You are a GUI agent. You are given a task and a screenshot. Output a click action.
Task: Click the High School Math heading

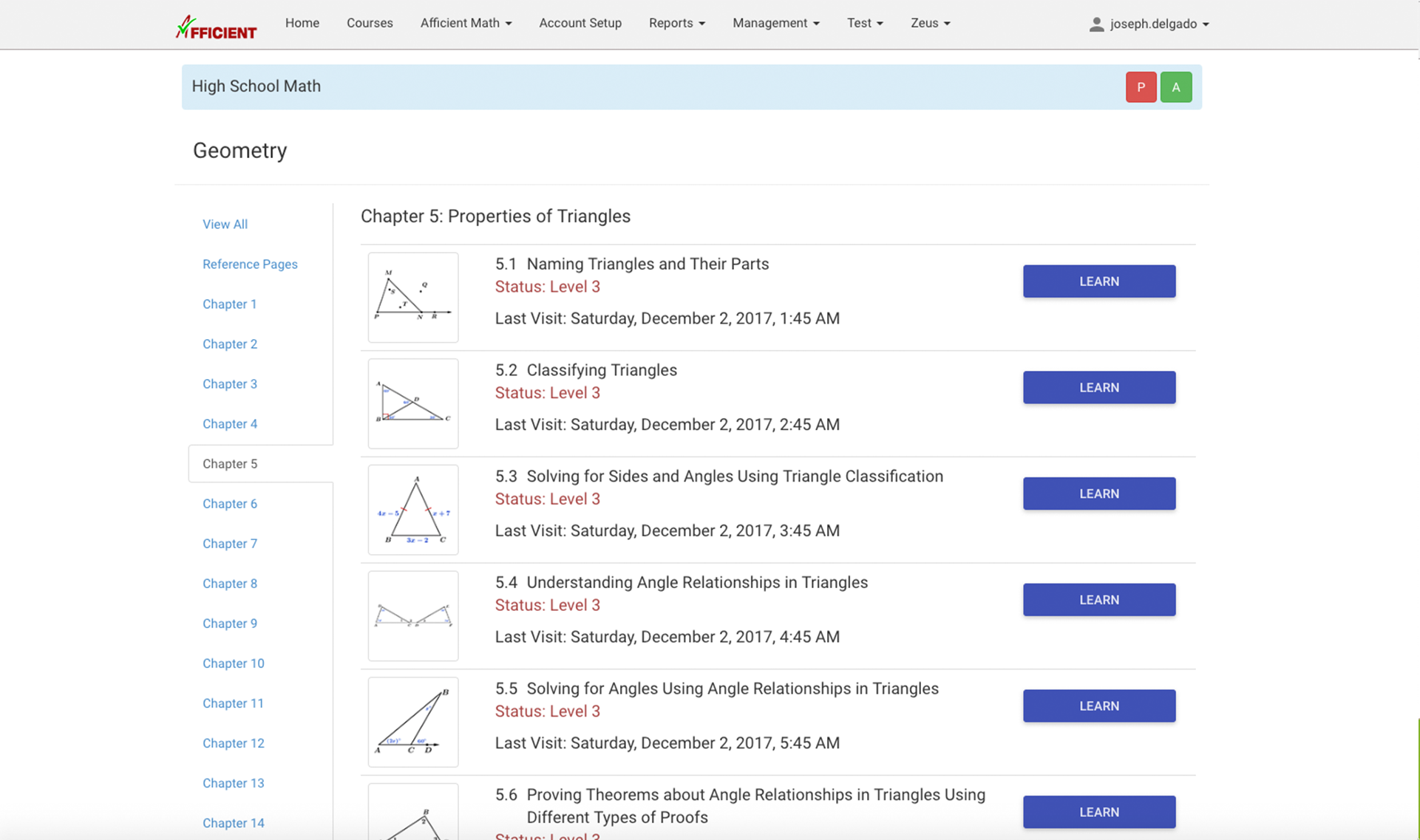pos(257,86)
